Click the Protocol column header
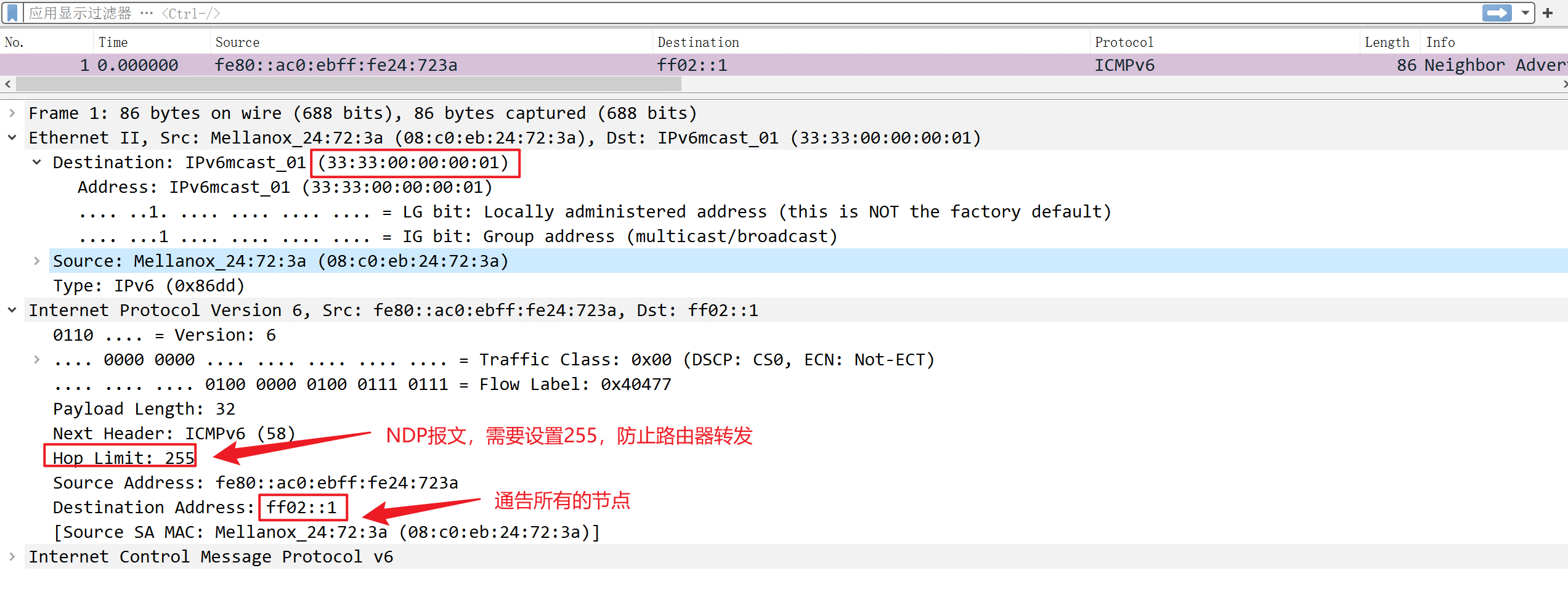 point(1124,43)
